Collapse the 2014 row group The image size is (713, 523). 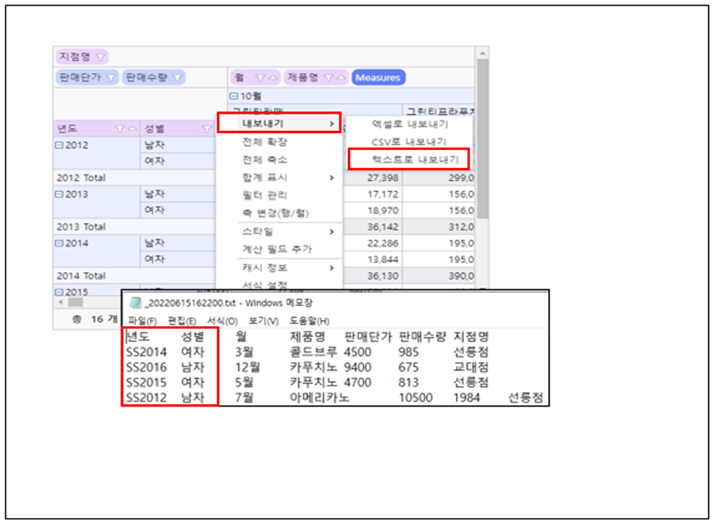pyautogui.click(x=59, y=243)
